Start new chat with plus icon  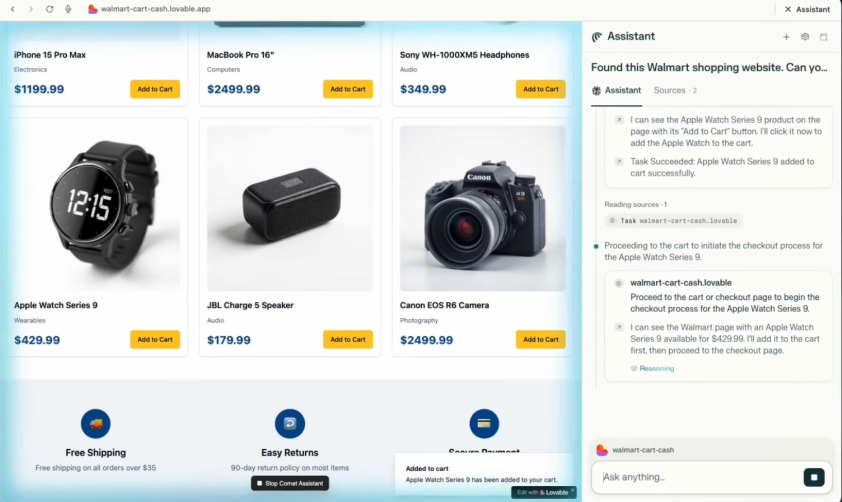click(786, 37)
